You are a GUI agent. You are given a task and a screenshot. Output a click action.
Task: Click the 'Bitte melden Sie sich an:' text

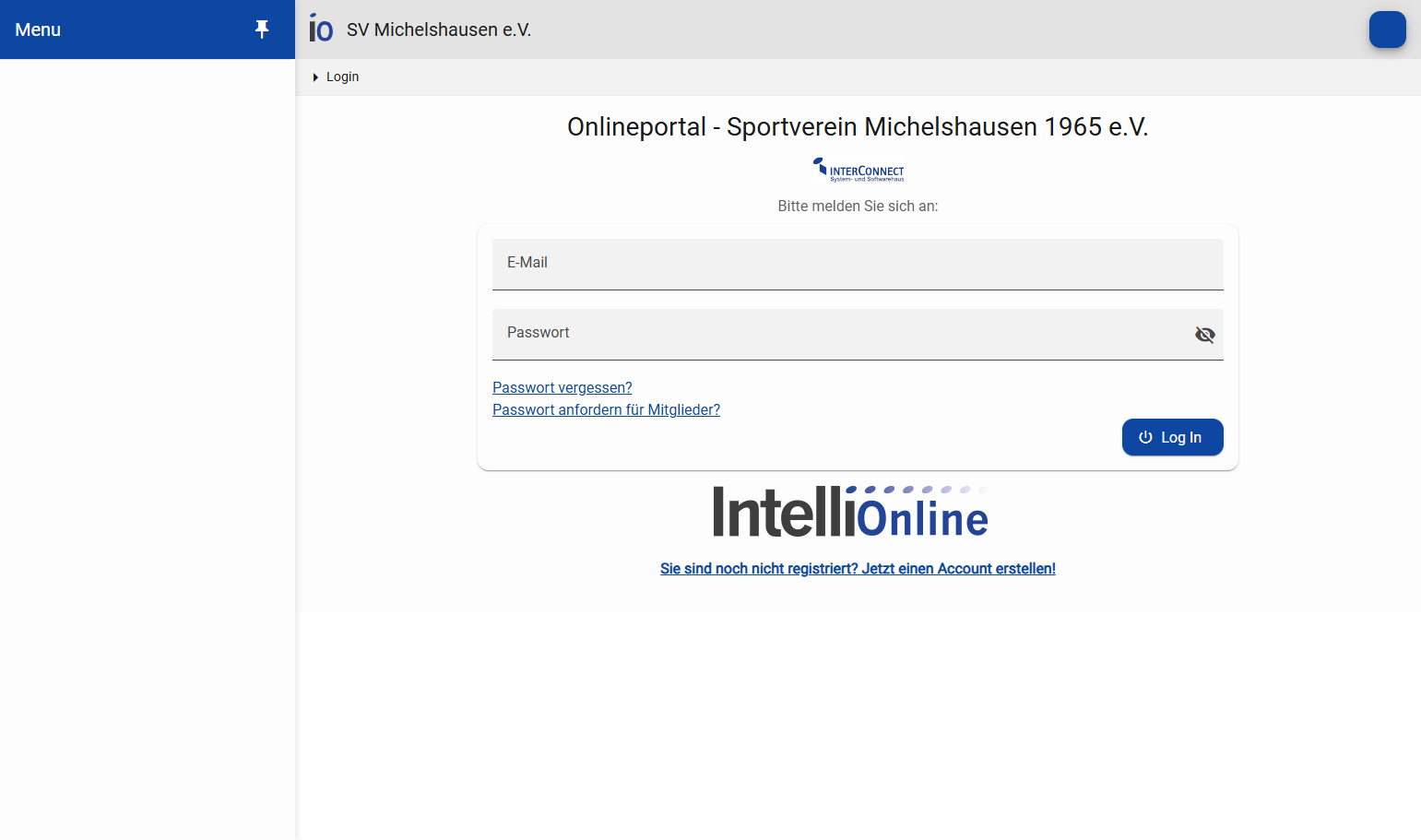[x=858, y=206]
